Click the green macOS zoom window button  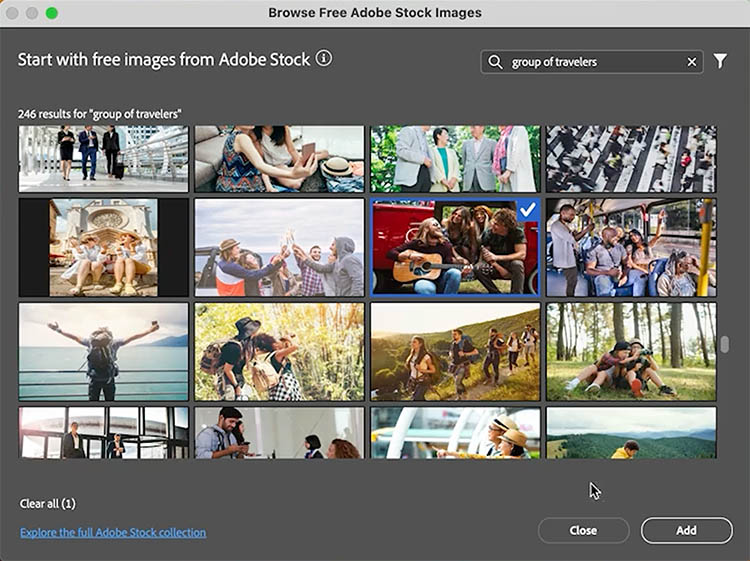[x=52, y=13]
